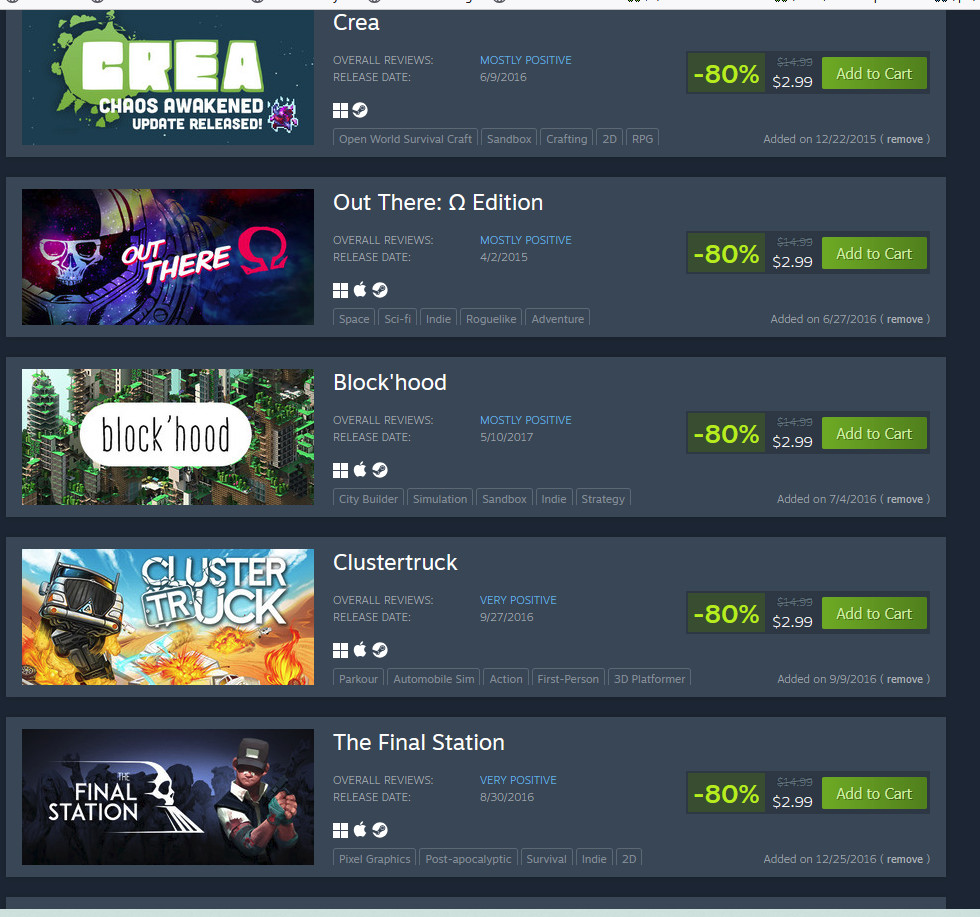The width and height of the screenshot is (980, 917).
Task: Remove Out There from the wishlist
Action: [x=904, y=319]
